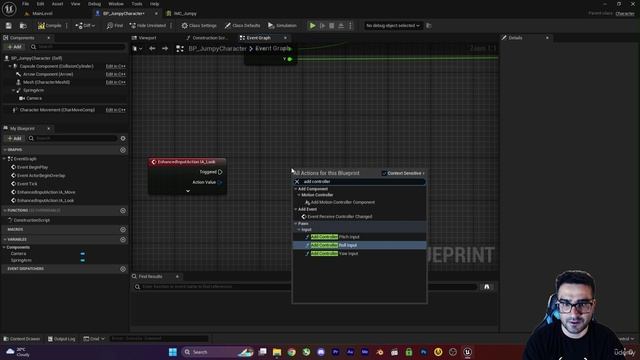Click Edit in C++ for Character Movement
This screenshot has height=360, width=640.
pyautogui.click(x=116, y=110)
